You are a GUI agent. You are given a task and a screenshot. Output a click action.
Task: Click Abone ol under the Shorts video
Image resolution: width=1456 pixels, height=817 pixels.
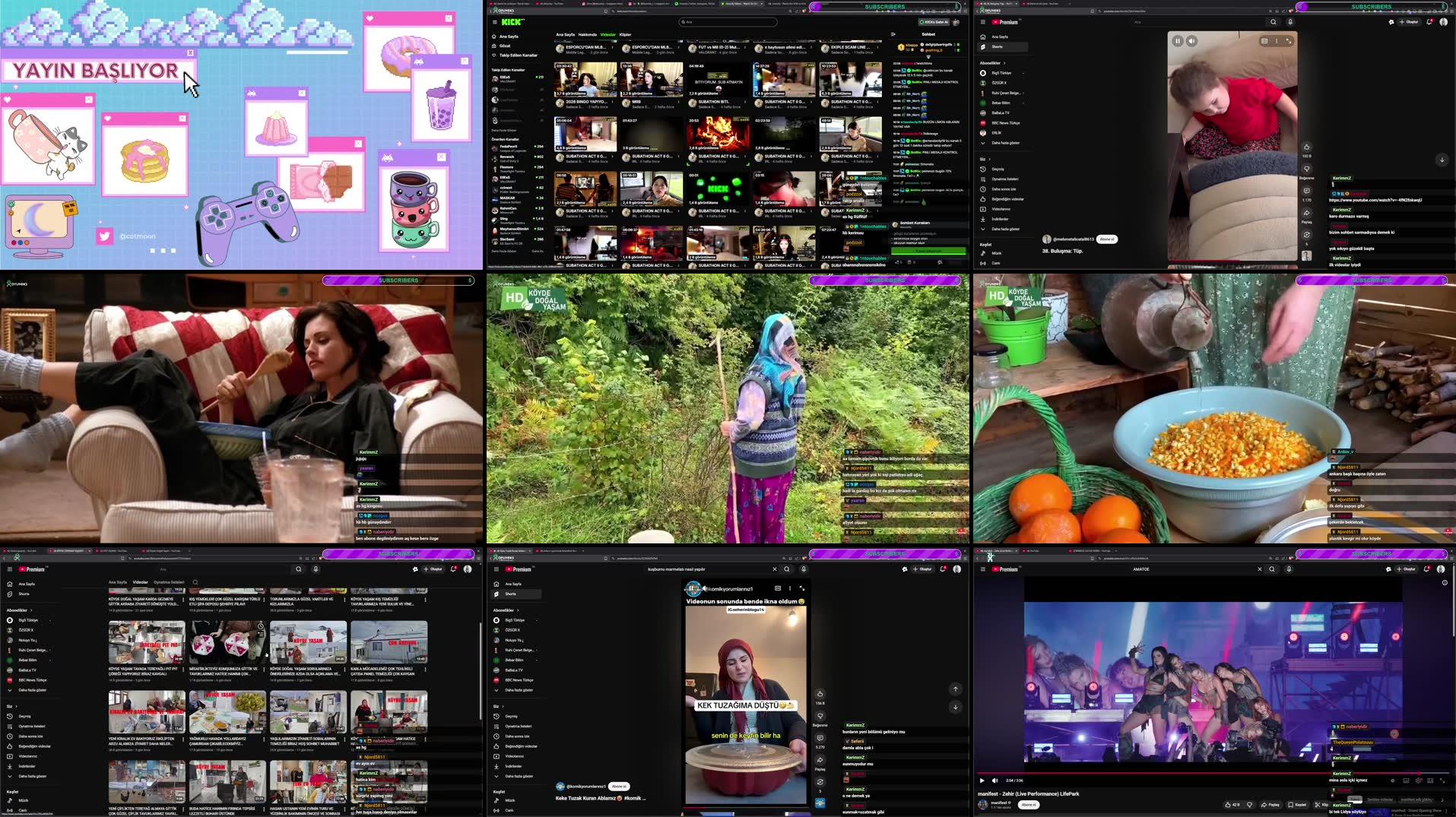[620, 786]
